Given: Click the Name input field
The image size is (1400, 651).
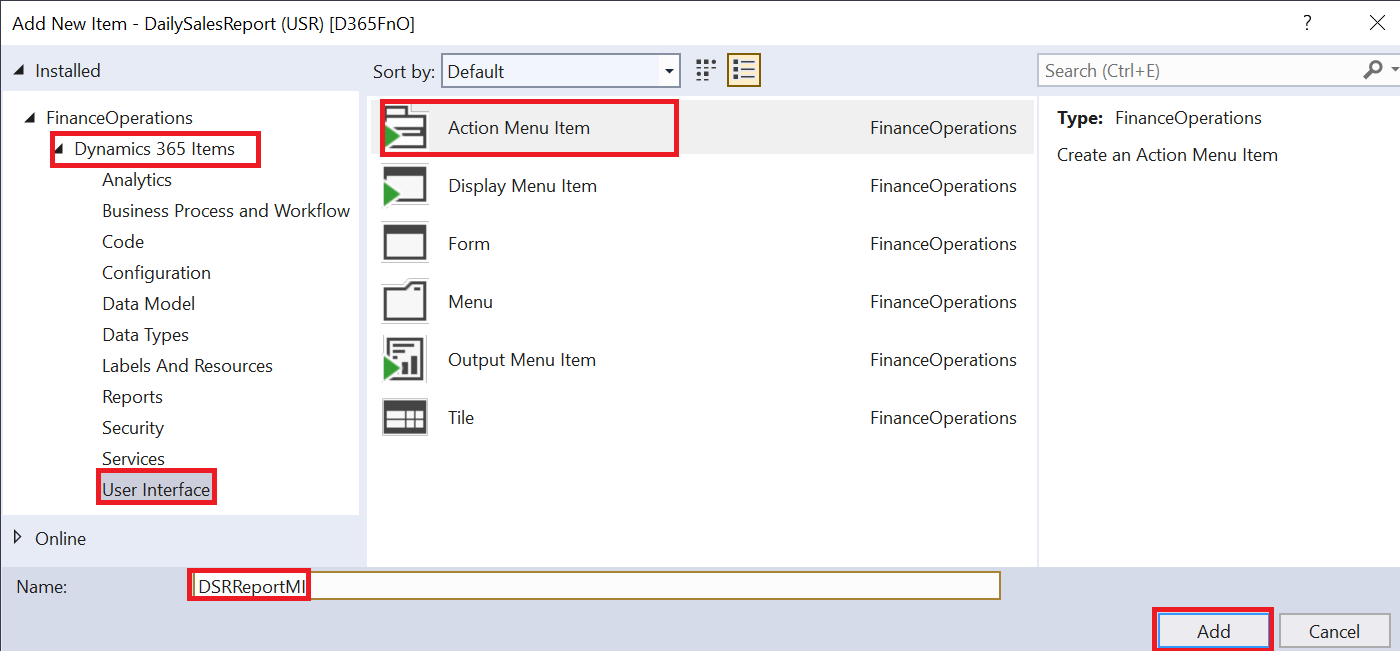Looking at the screenshot, I should tap(595, 586).
